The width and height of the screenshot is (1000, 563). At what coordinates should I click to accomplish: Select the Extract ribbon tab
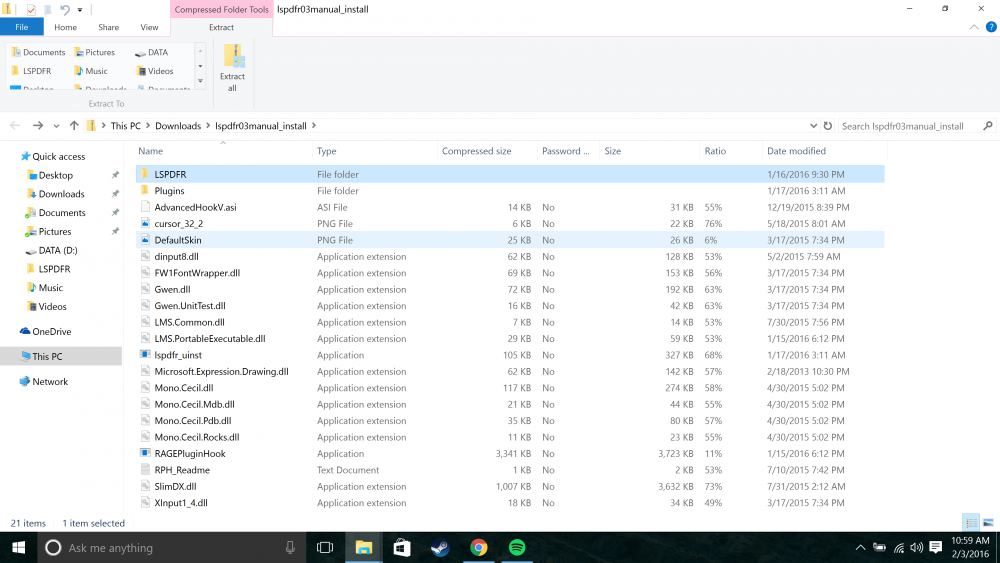coord(221,27)
